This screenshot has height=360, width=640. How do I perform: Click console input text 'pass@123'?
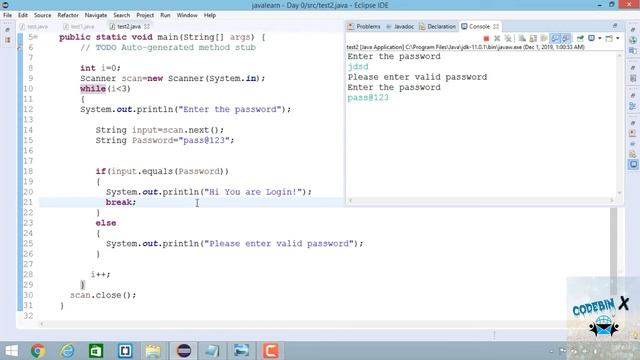click(368, 98)
